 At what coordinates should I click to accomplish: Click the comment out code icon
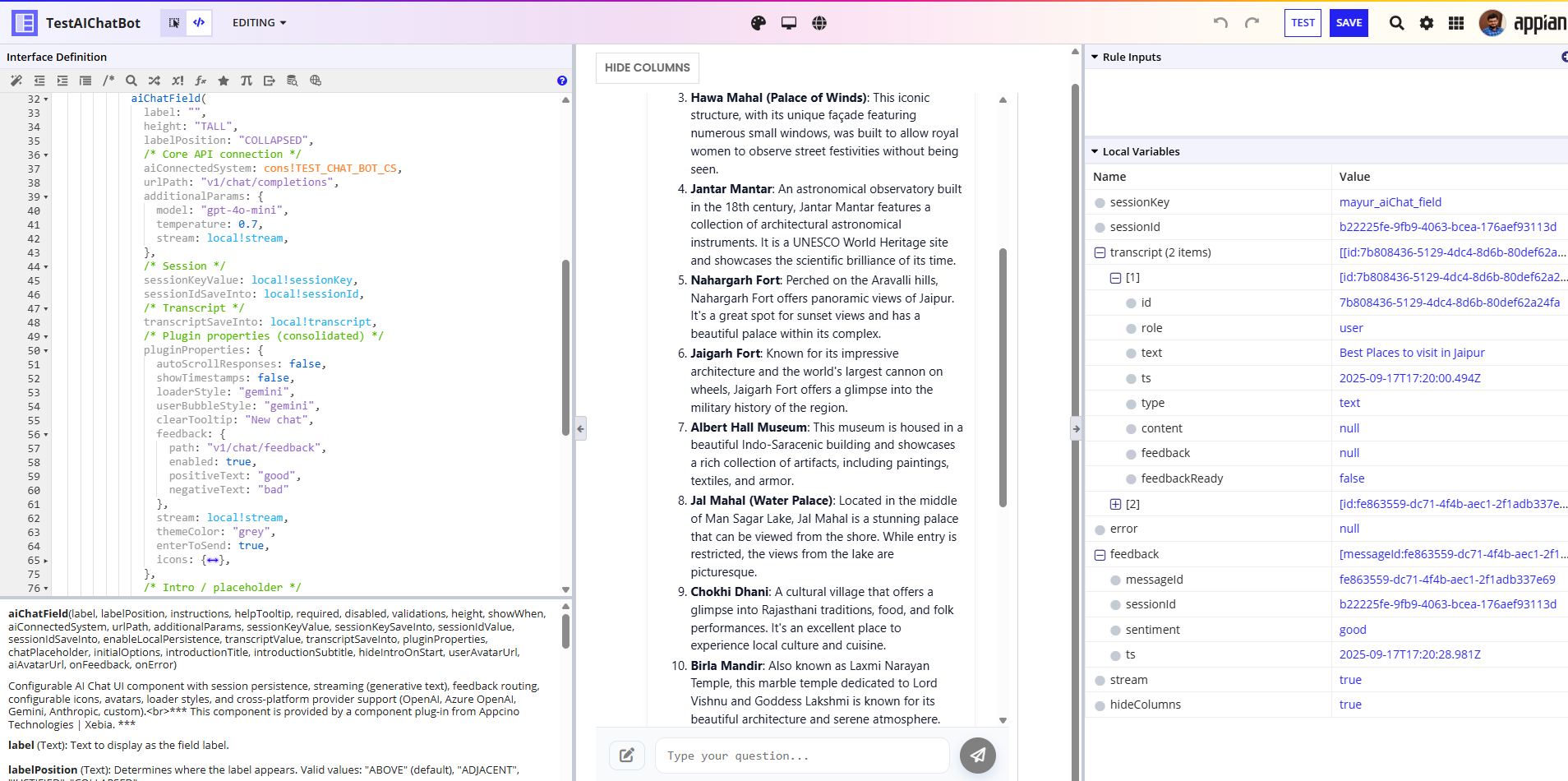[x=108, y=81]
